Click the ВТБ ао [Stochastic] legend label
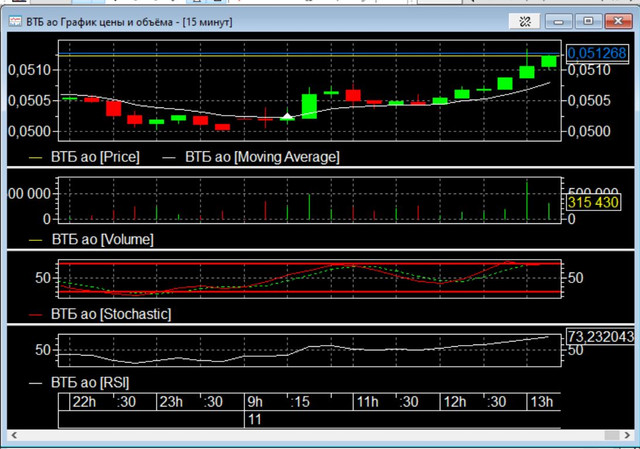 [111, 314]
